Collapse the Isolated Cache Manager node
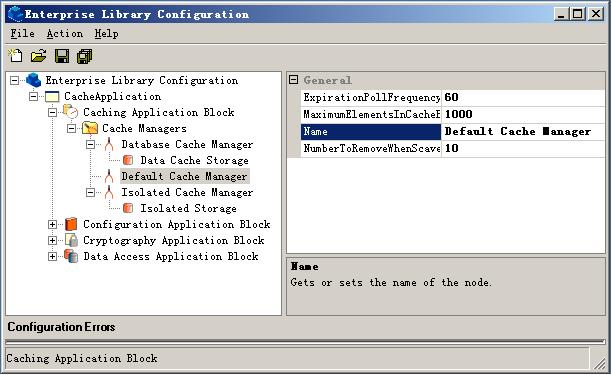Screen dimensions: 612x375 click(x=91, y=192)
